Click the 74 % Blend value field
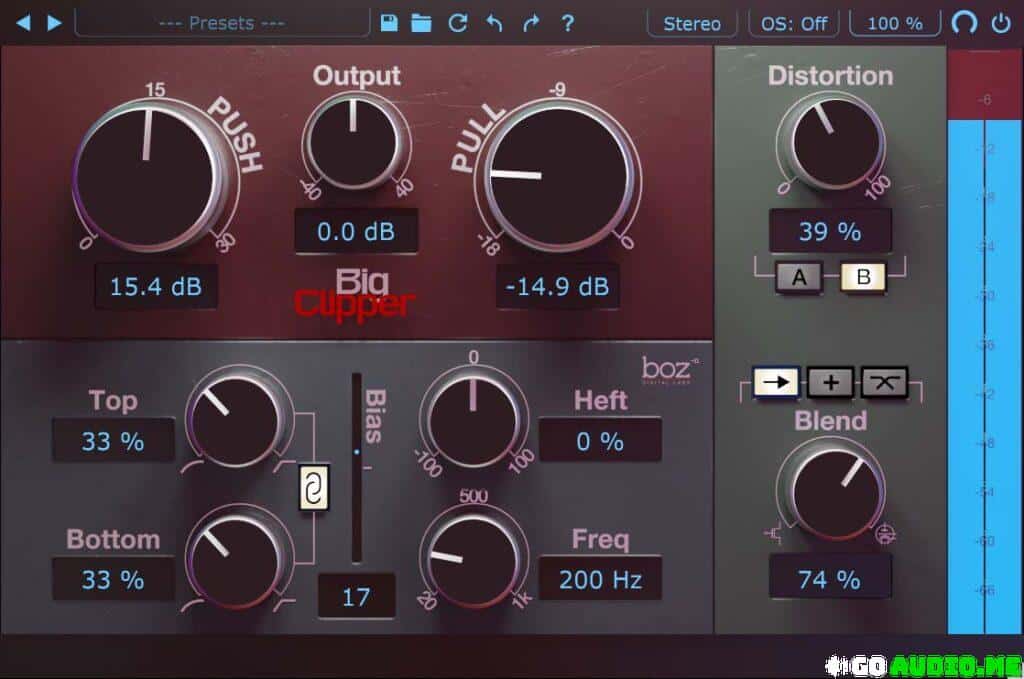The width and height of the screenshot is (1024, 679). click(x=830, y=578)
